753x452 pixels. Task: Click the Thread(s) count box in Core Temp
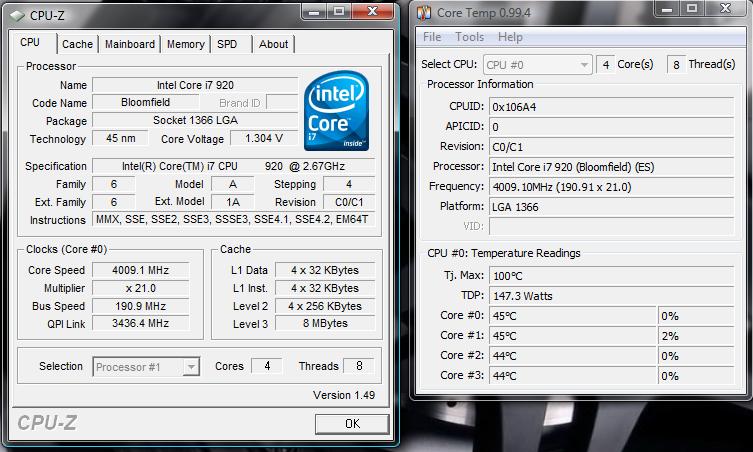[x=676, y=64]
